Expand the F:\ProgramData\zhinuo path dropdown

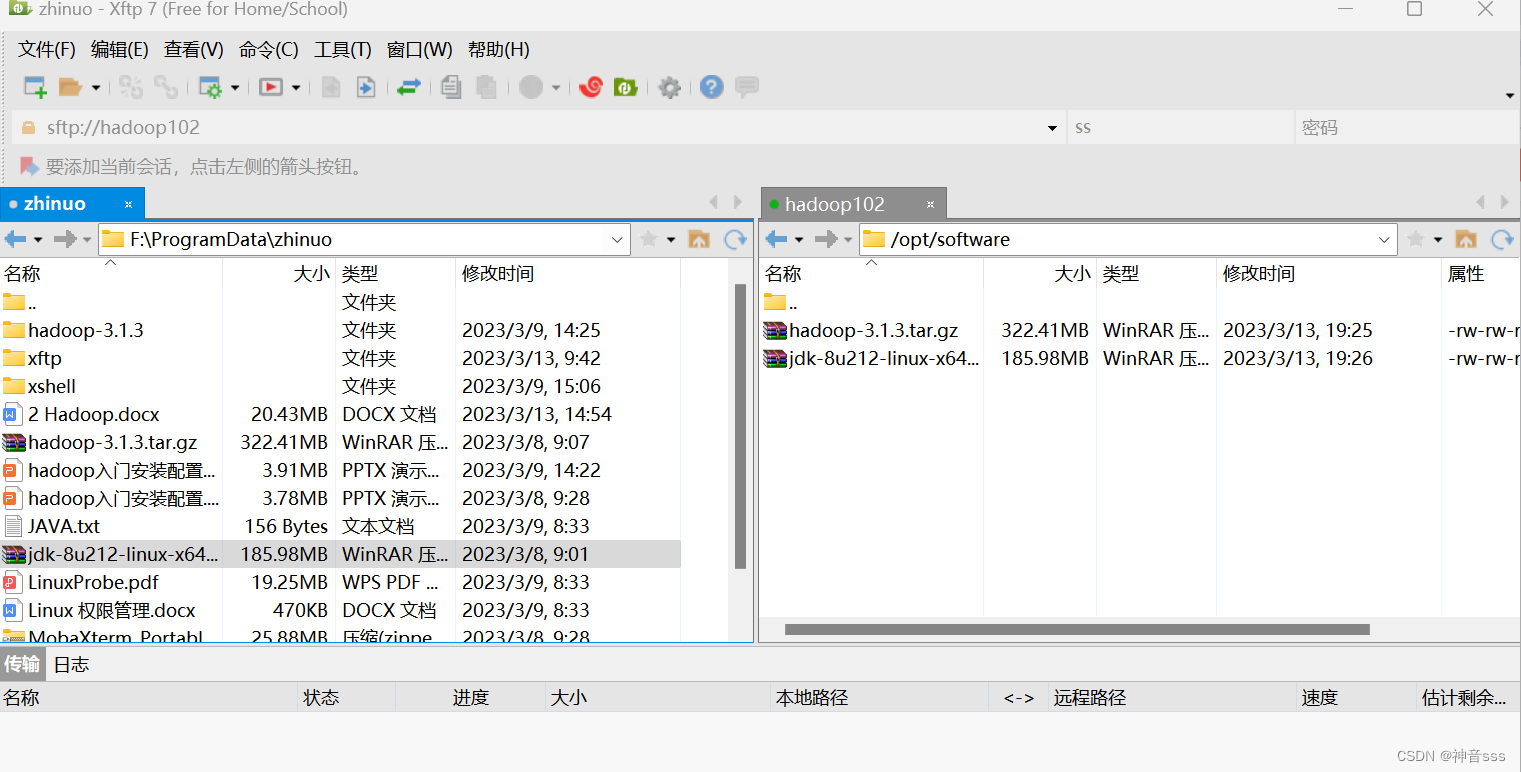[617, 240]
